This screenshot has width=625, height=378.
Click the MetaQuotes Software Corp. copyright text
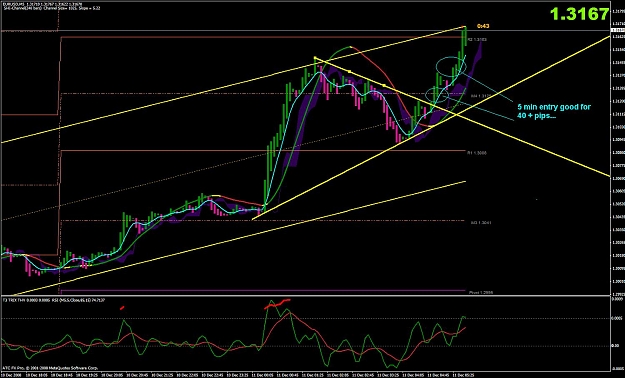[50, 368]
